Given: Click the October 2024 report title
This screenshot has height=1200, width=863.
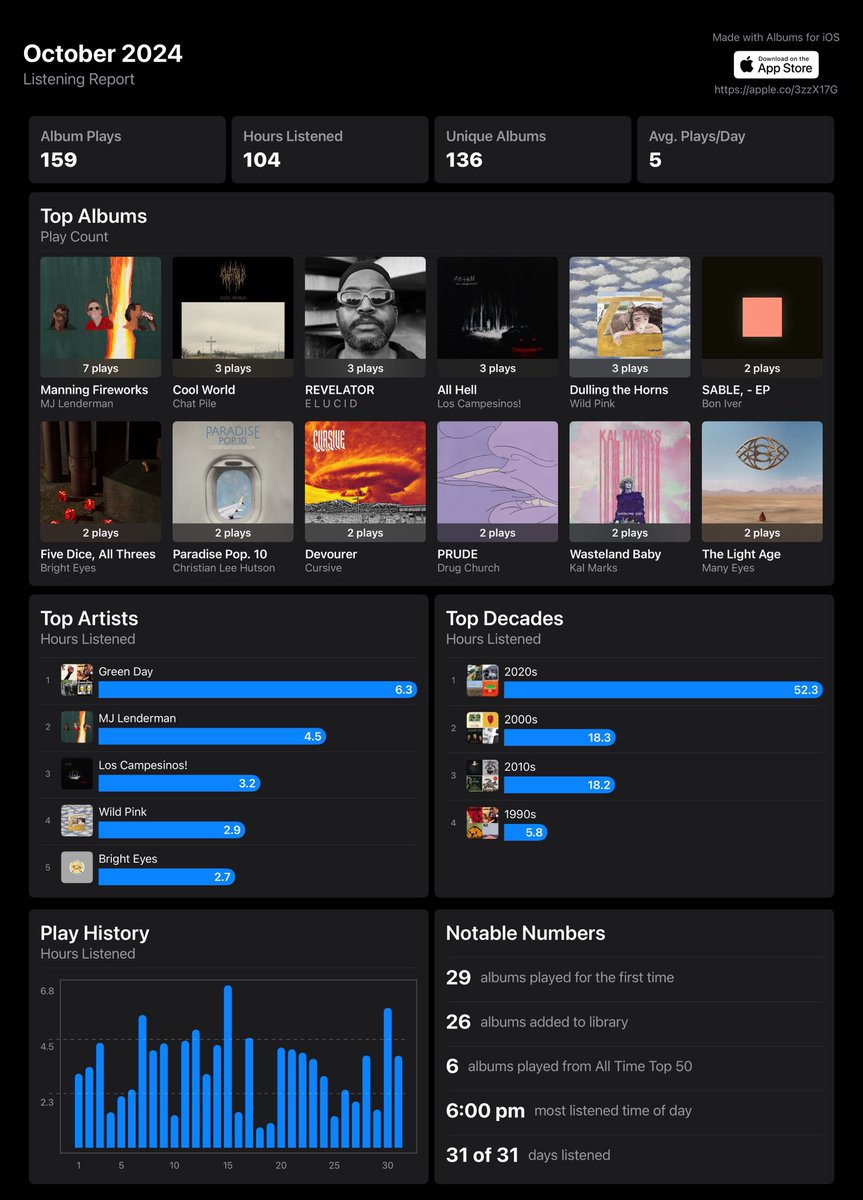Looking at the screenshot, I should click(x=103, y=54).
